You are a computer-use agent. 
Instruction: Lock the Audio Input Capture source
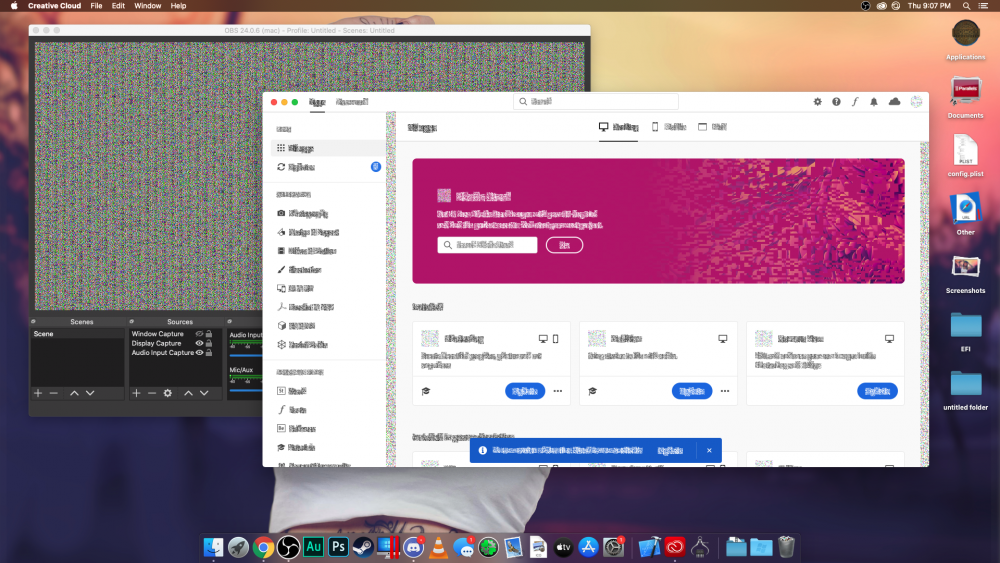coord(209,353)
